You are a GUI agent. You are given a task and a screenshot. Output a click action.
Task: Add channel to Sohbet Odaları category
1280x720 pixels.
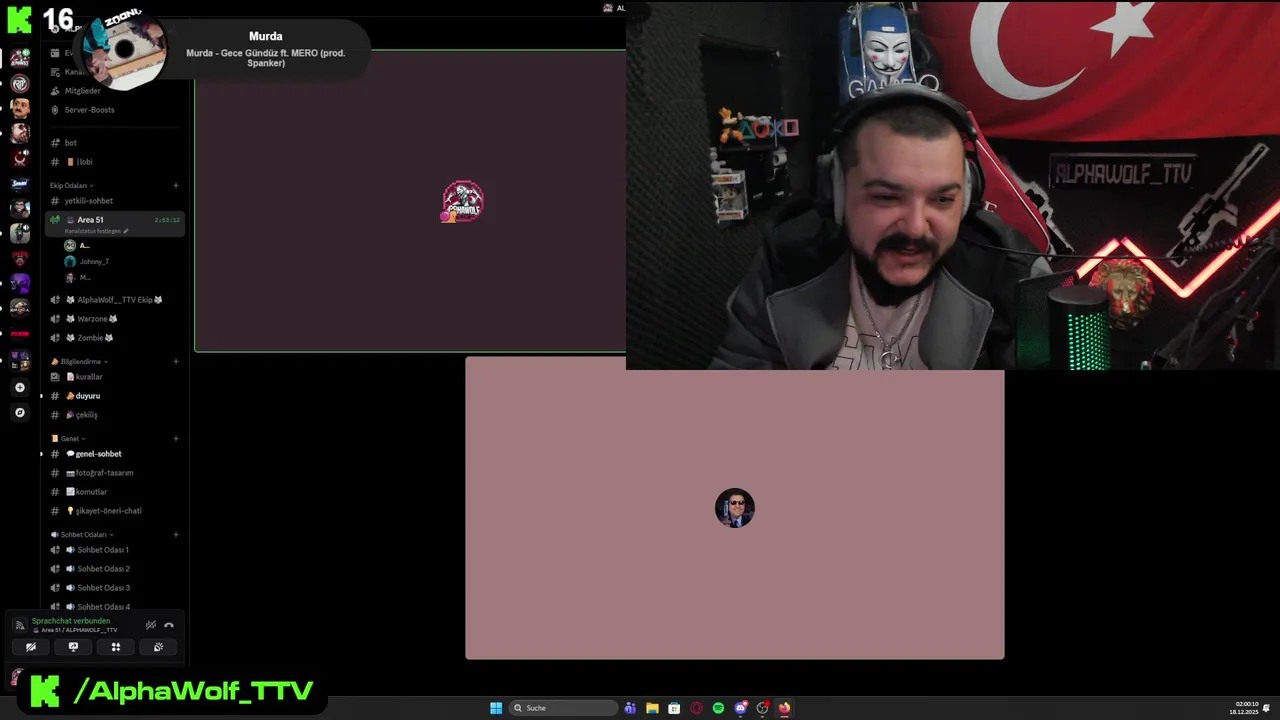[176, 534]
